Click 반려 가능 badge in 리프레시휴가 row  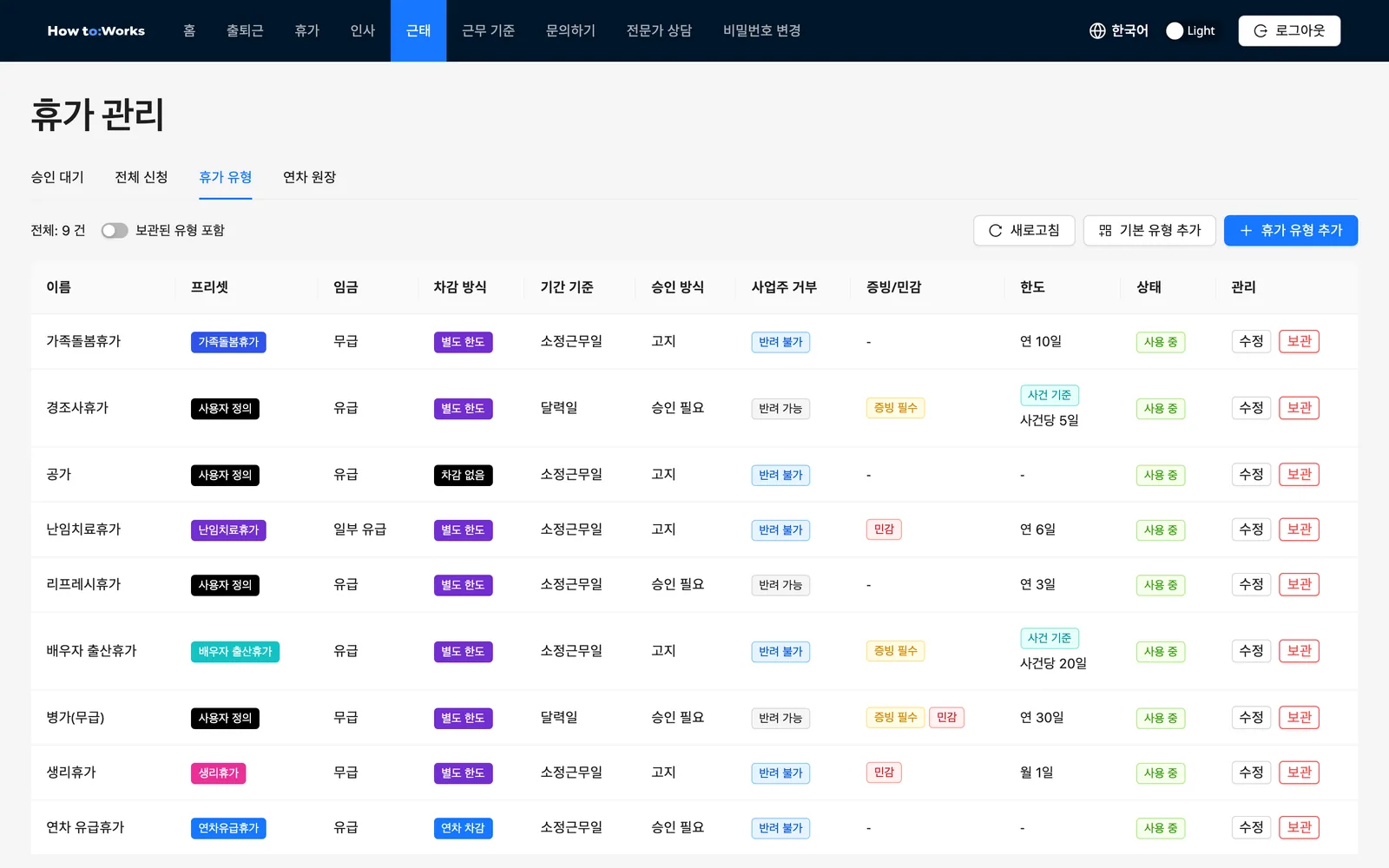coord(780,585)
